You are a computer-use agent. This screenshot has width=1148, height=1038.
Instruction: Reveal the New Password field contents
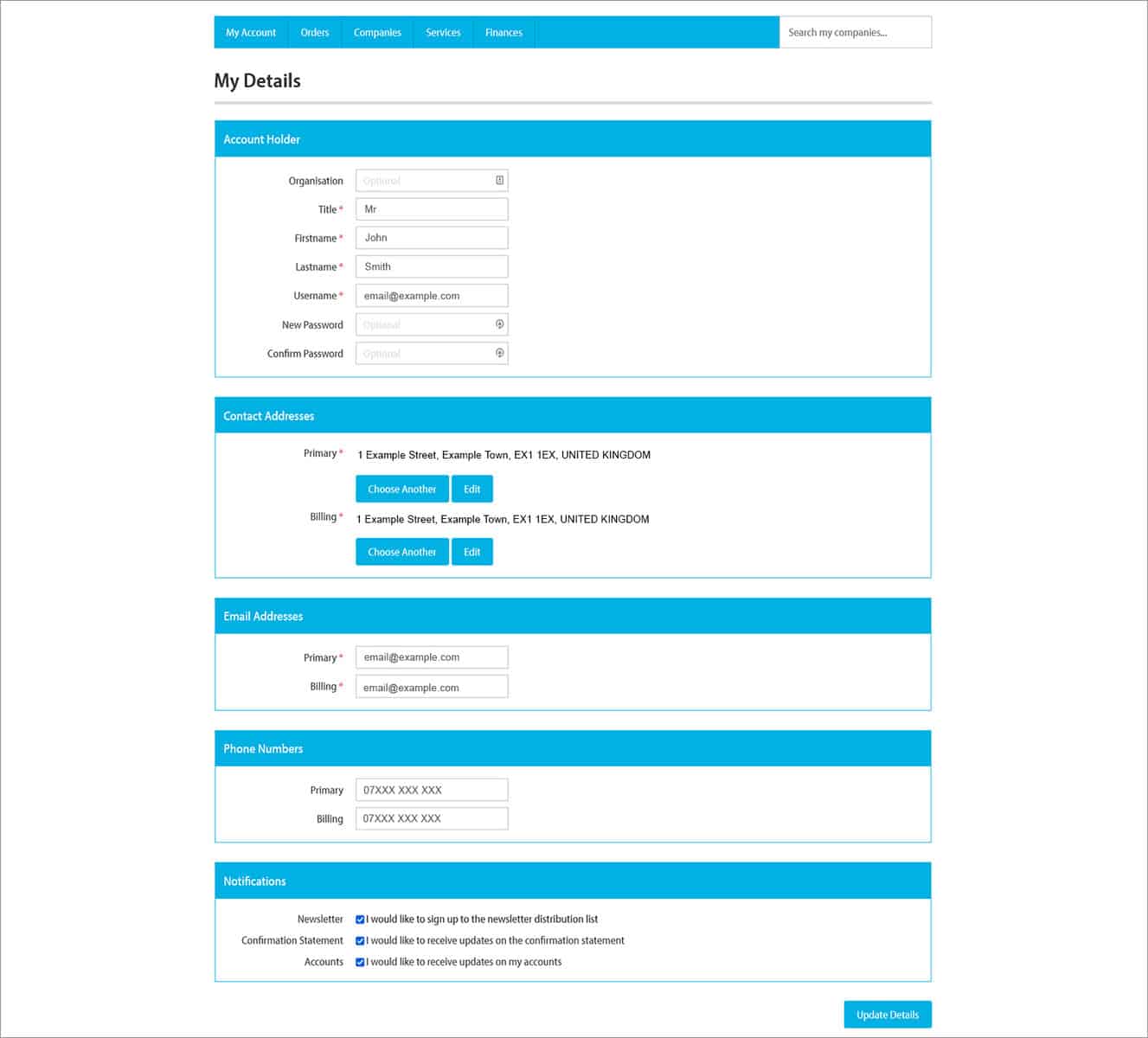(x=499, y=324)
